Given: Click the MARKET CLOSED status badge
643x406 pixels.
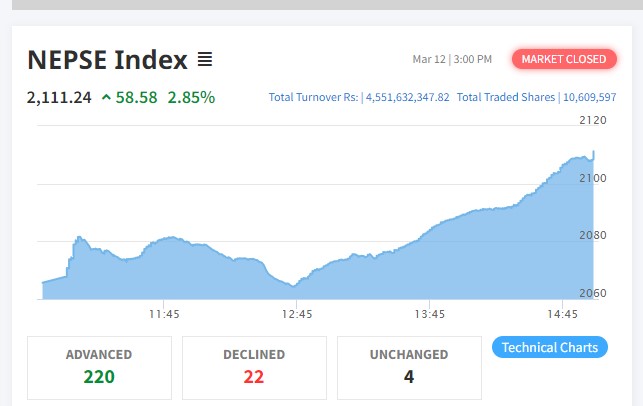Looking at the screenshot, I should (x=564, y=59).
